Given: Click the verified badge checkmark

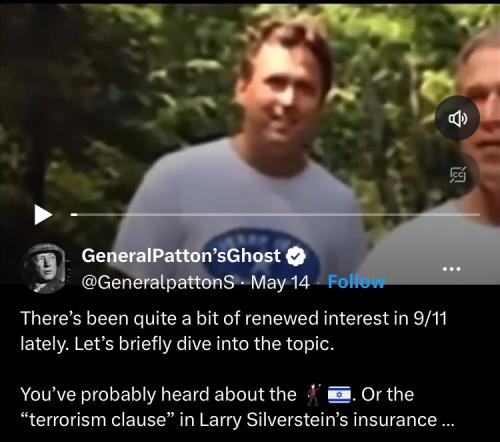Looking at the screenshot, I should point(296,257).
